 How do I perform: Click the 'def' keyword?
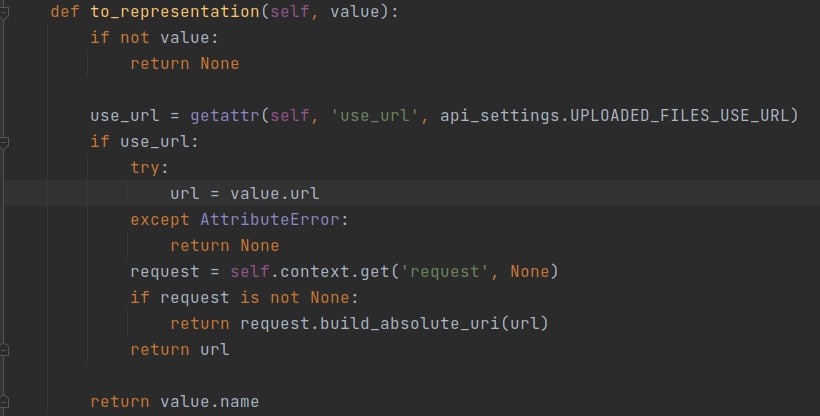click(x=65, y=12)
